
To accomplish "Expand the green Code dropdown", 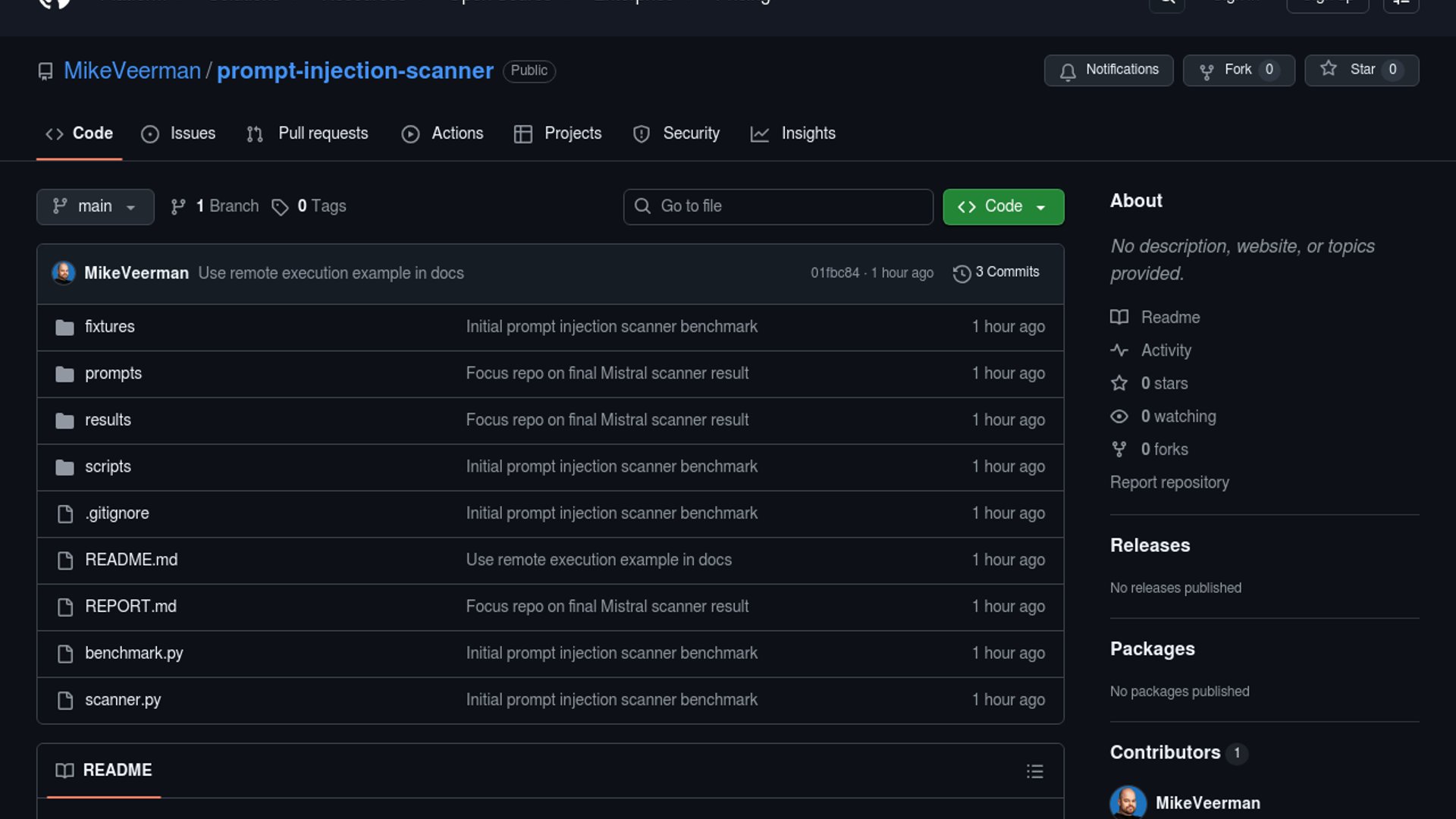I will (1003, 206).
